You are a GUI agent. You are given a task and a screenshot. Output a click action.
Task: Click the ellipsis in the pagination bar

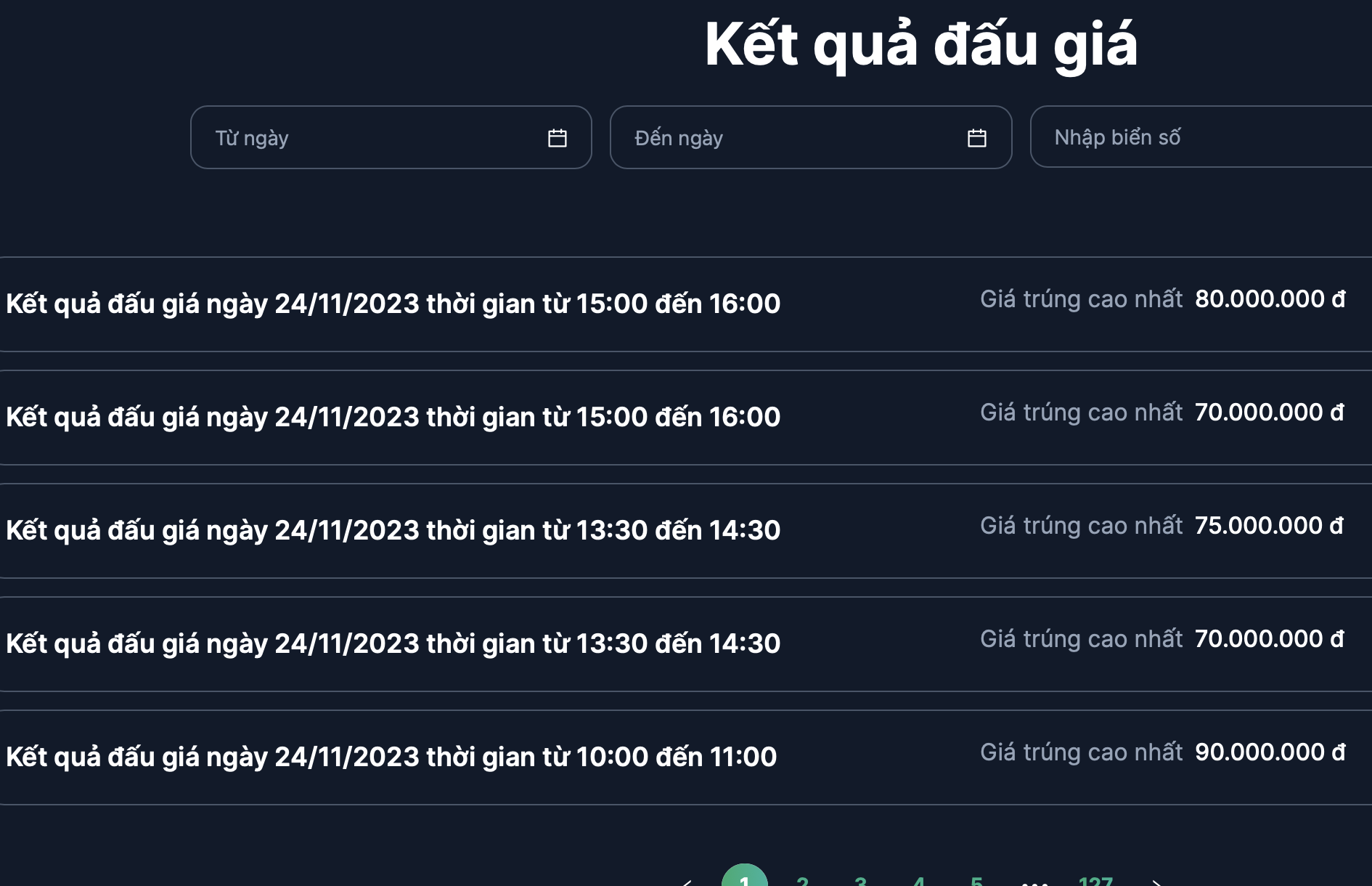pos(1034,879)
